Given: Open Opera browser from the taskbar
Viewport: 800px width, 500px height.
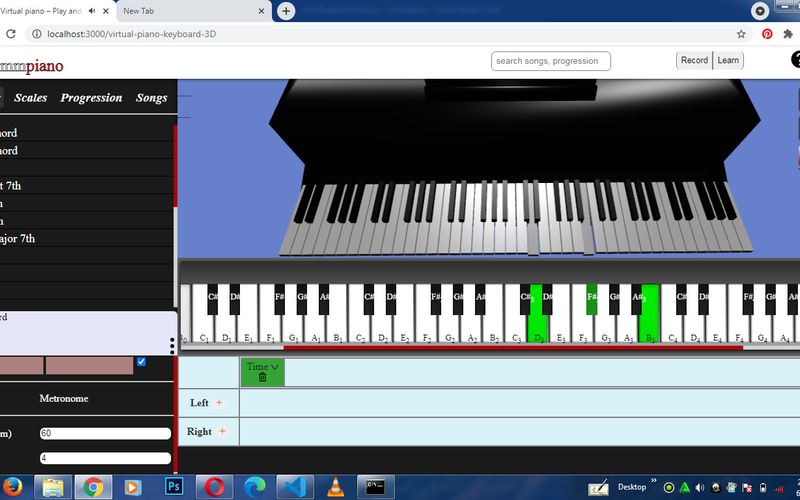Looking at the screenshot, I should [214, 487].
